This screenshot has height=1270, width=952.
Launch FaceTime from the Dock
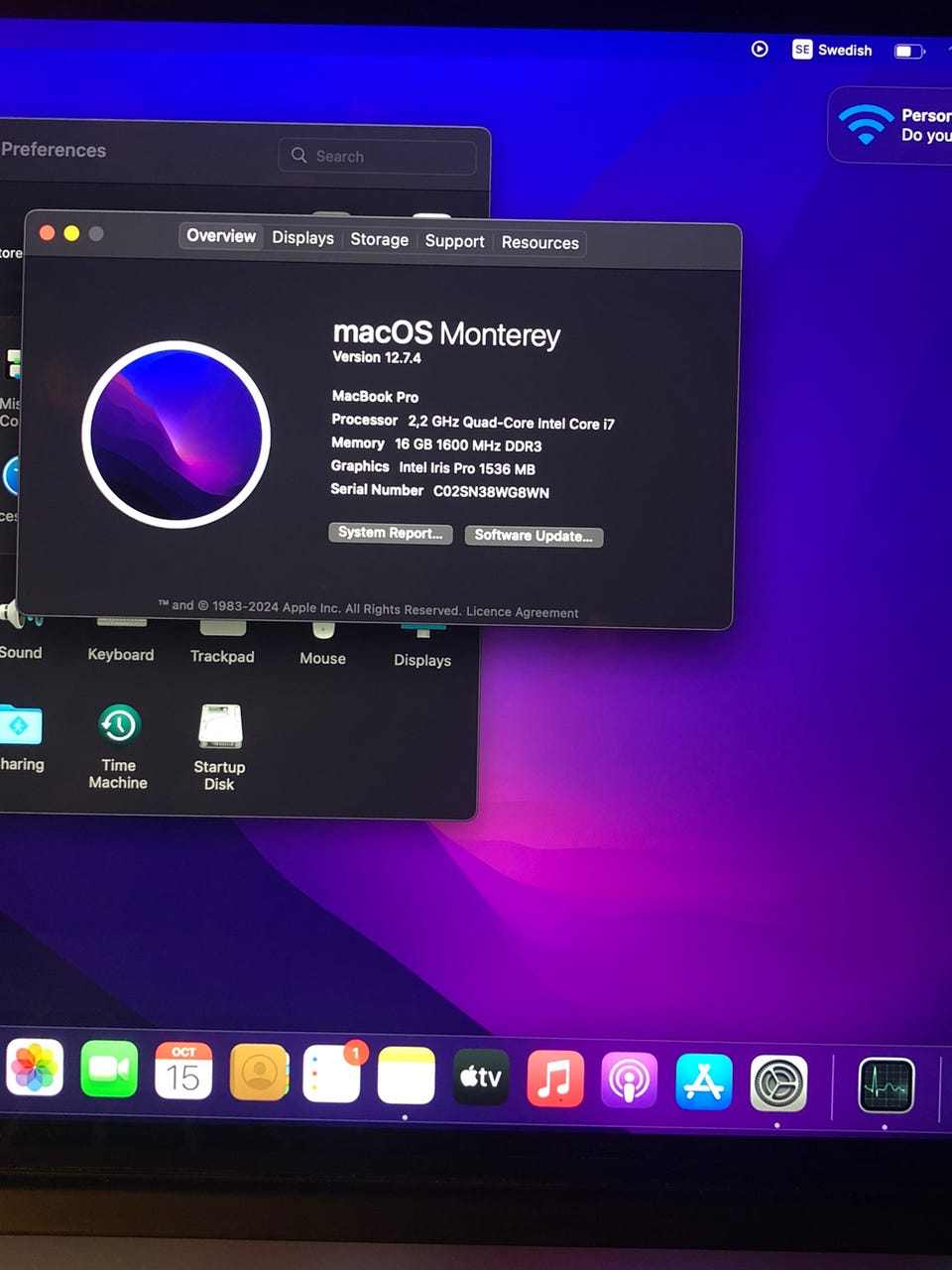(x=109, y=1069)
